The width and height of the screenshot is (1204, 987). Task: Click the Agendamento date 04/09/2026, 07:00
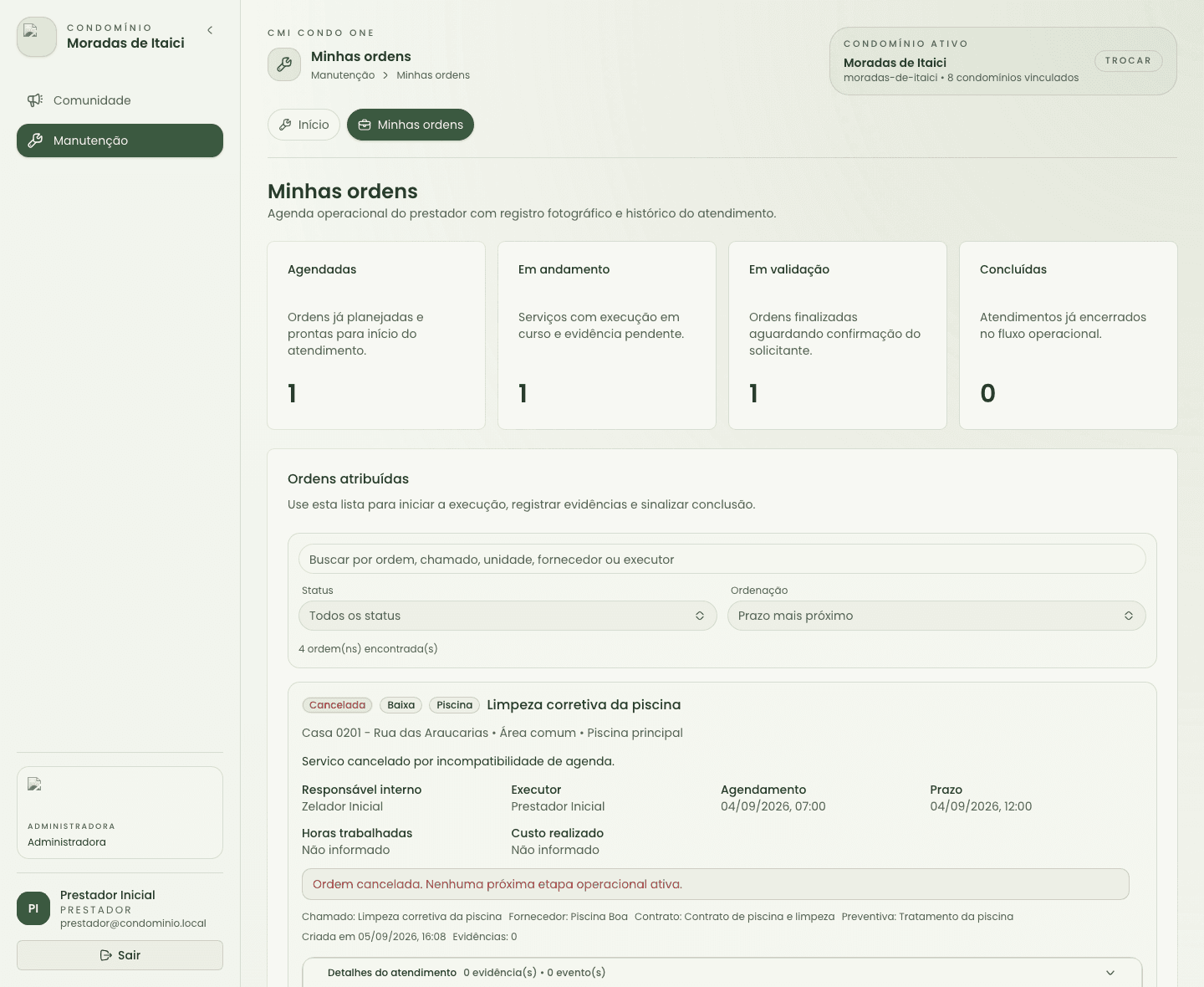pos(773,806)
